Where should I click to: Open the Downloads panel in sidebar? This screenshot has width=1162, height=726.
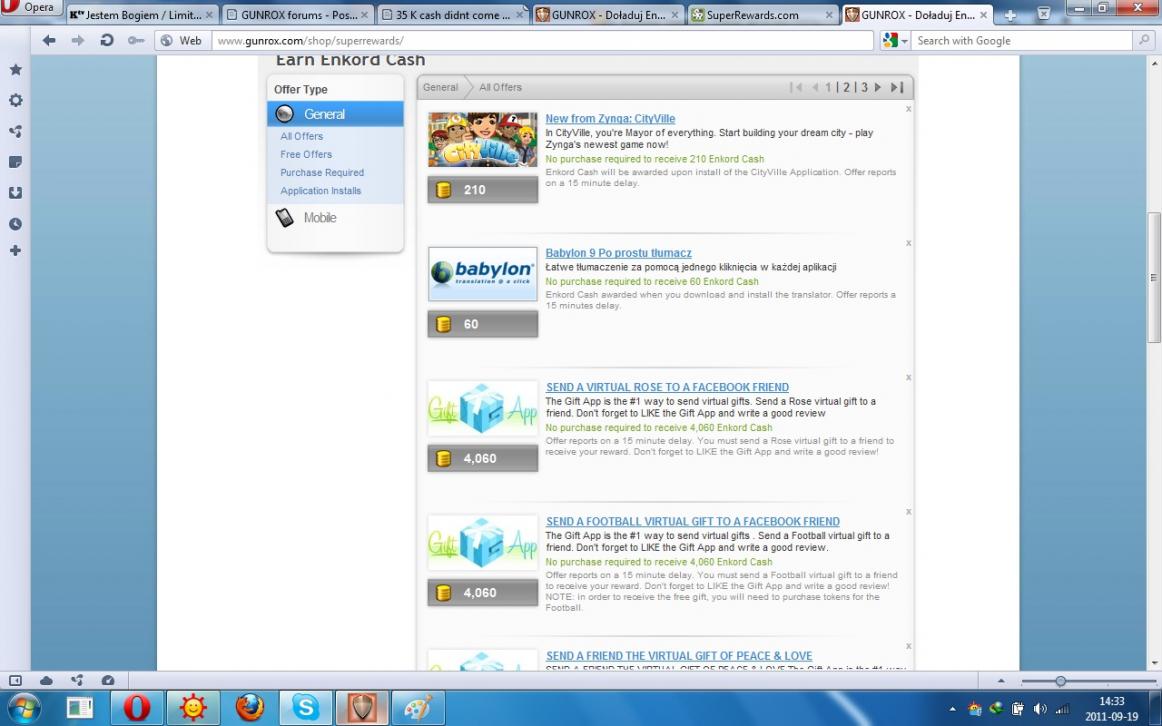[x=15, y=192]
